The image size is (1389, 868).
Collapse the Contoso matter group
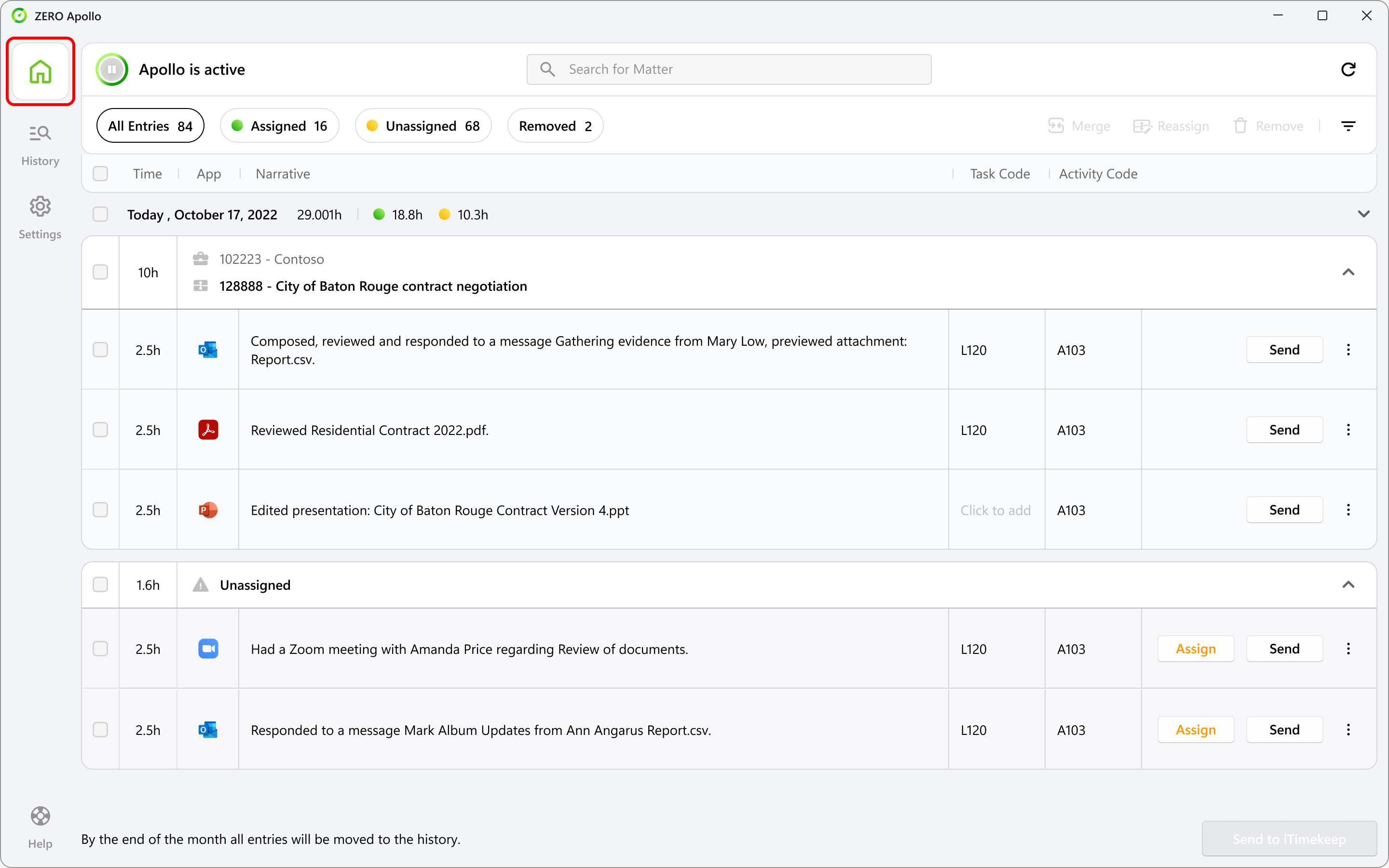[1348, 272]
